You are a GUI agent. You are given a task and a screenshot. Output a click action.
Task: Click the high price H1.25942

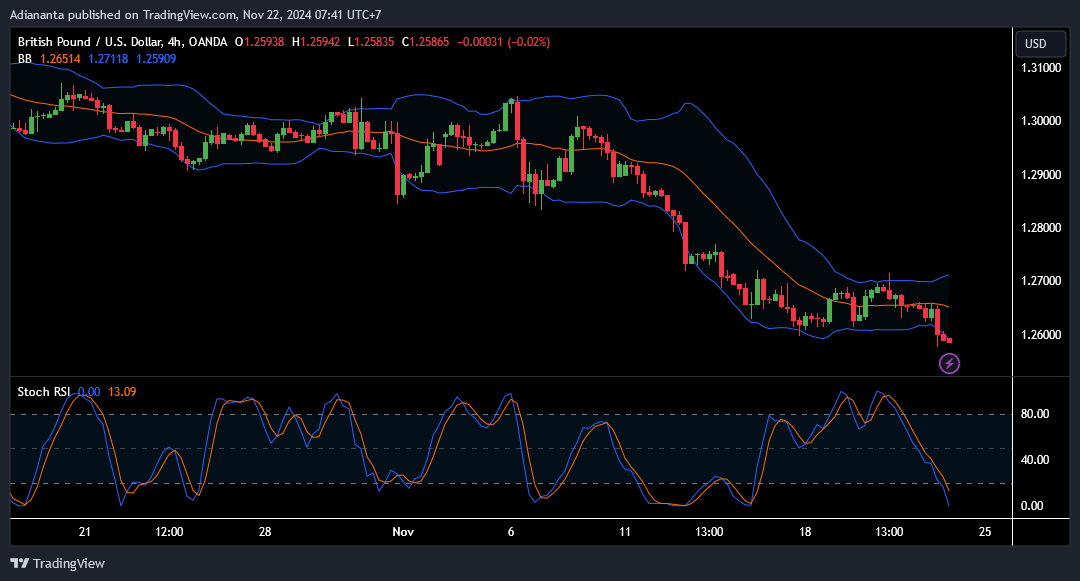point(315,42)
